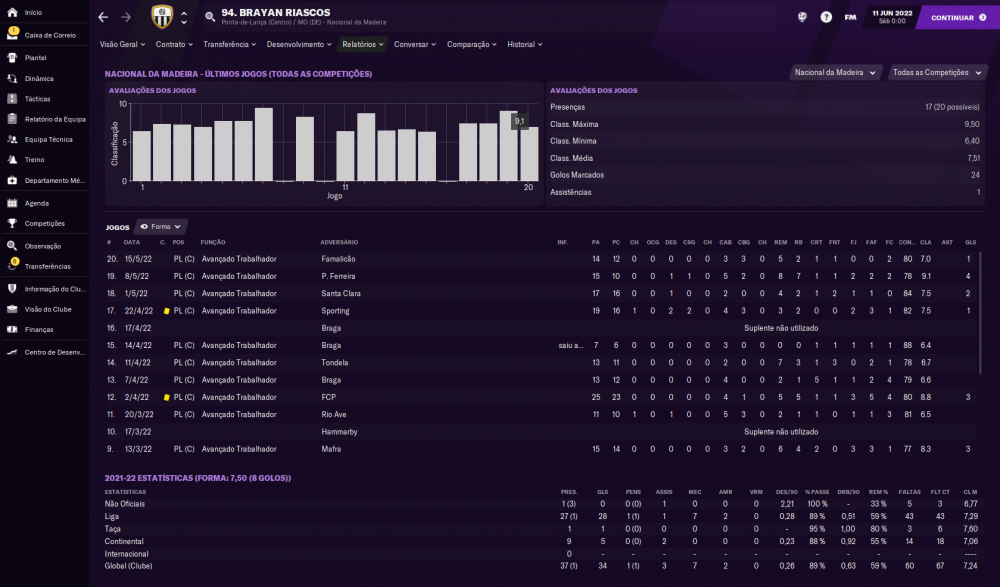The height and width of the screenshot is (587, 1000).
Task: Select the Continental statistics row
Action: click(541, 541)
